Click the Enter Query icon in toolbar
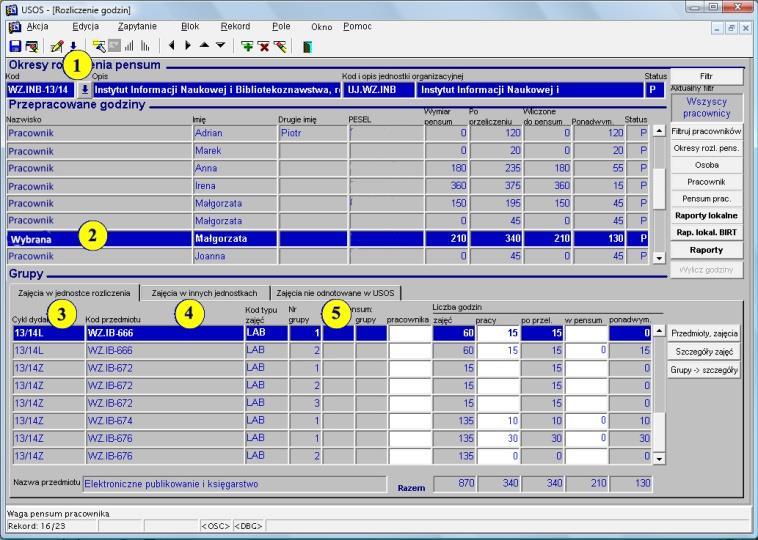Viewport: 758px width, 540px height. tap(99, 46)
